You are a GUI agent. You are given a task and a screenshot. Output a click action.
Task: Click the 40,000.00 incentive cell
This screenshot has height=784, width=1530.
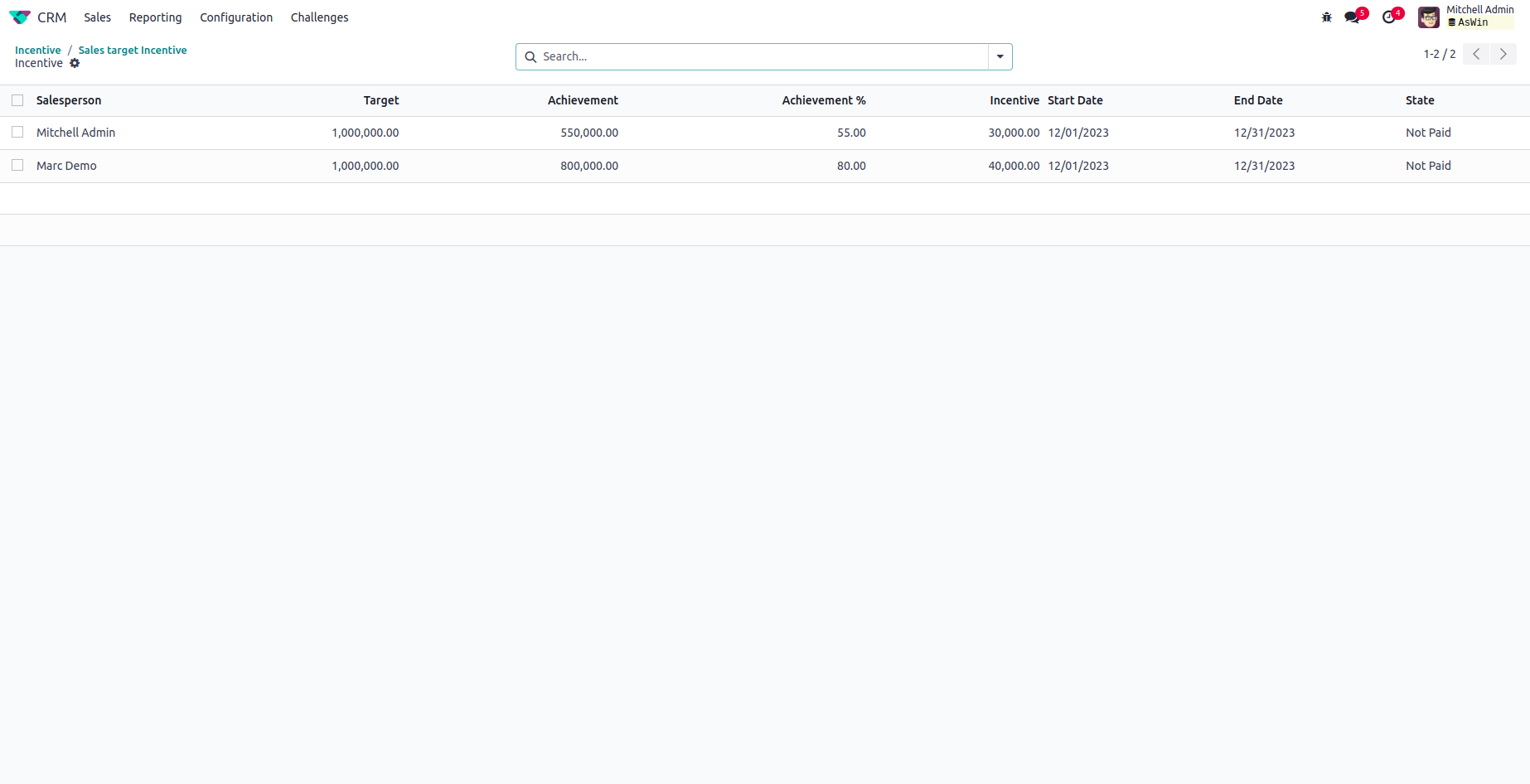(x=1014, y=166)
